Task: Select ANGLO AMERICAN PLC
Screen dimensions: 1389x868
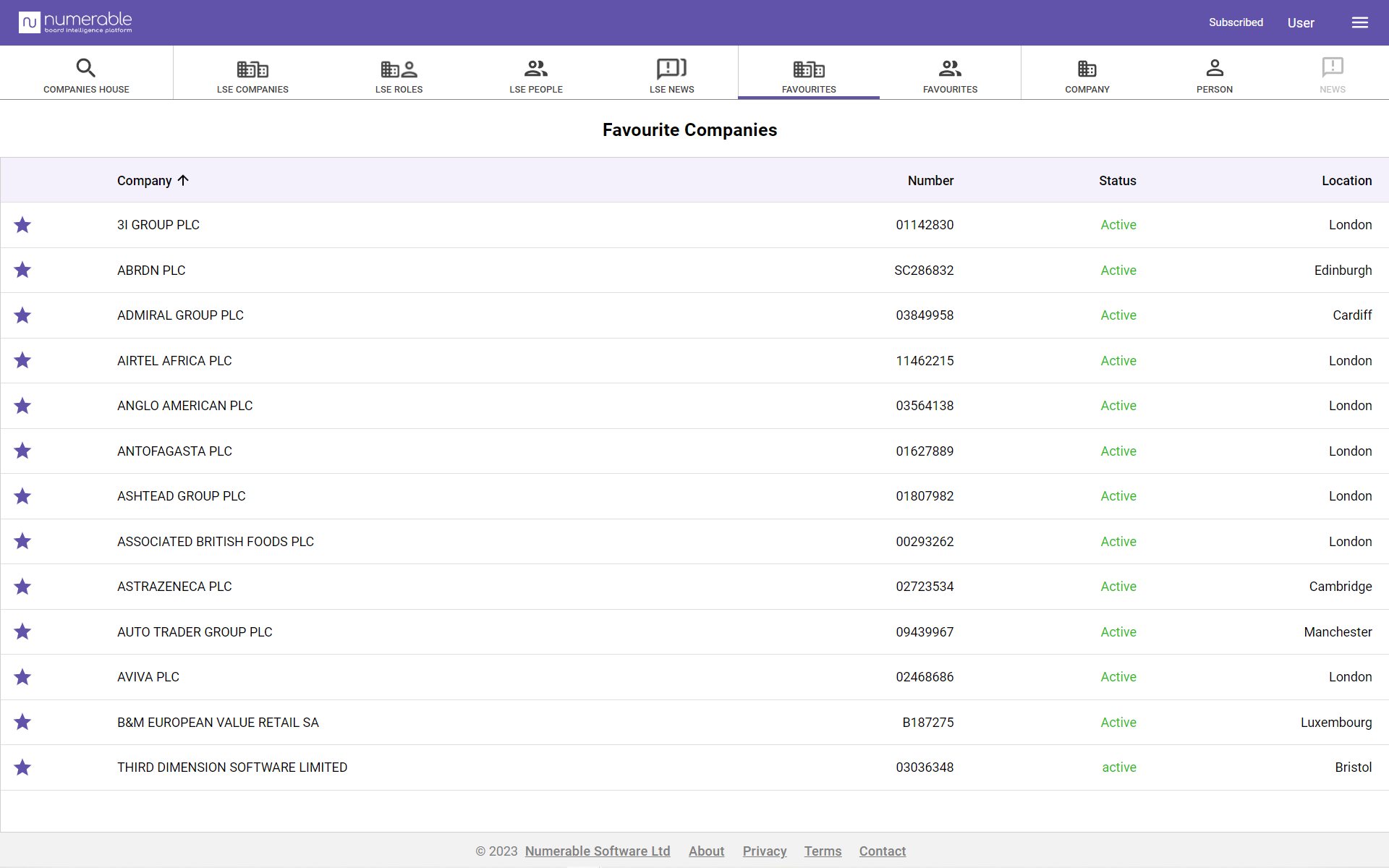Action: [x=184, y=406]
